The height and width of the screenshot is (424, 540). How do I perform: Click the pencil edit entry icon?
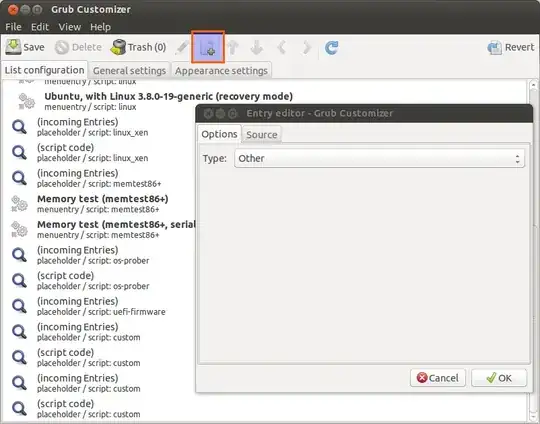182,48
